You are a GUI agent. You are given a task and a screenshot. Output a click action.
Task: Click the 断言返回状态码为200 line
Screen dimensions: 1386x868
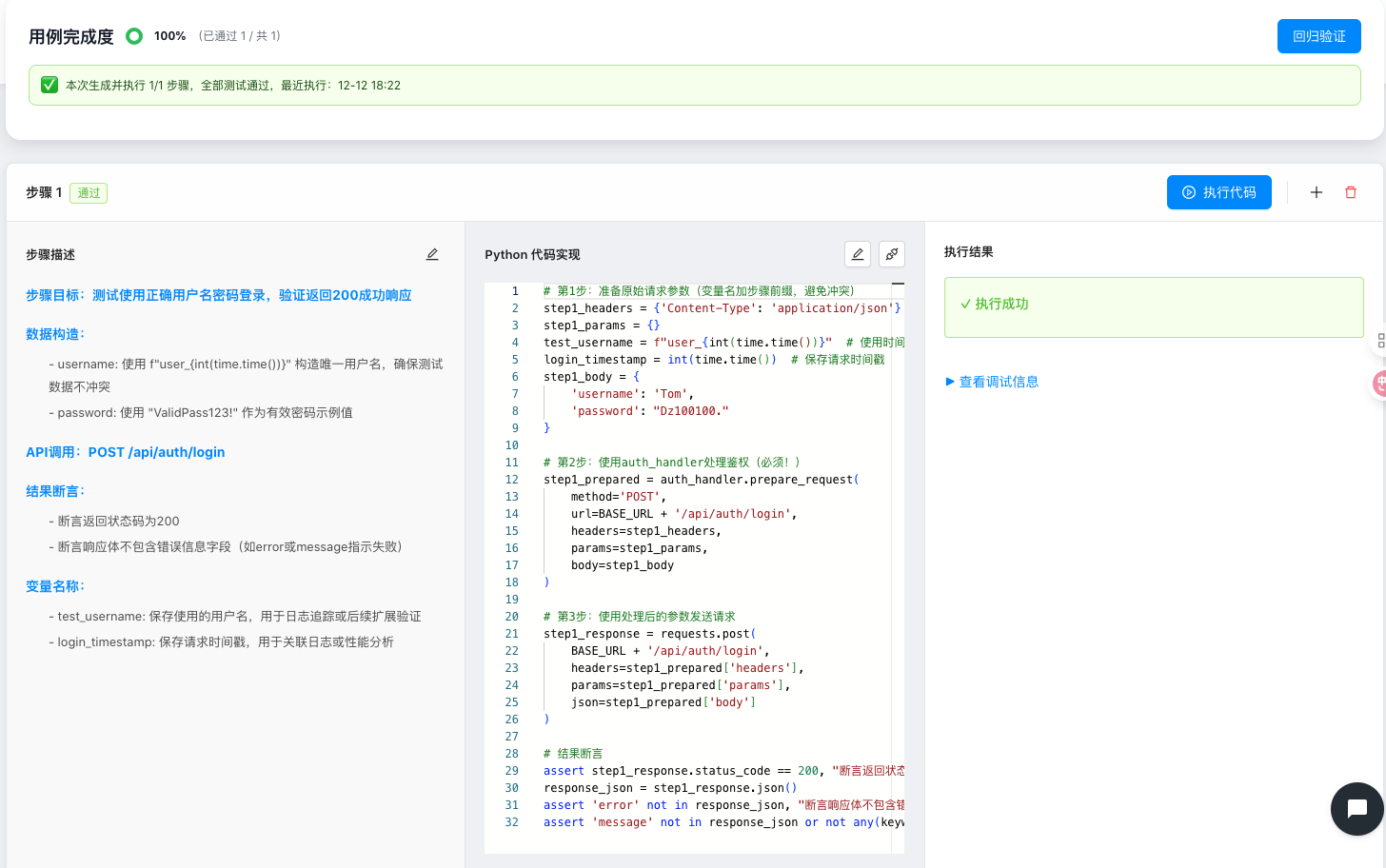(x=114, y=521)
